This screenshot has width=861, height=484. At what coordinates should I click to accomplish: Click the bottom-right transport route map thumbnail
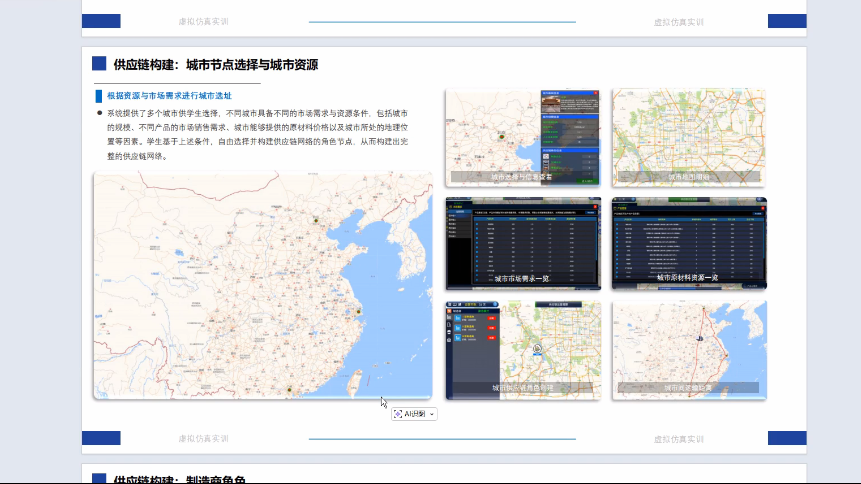688,349
